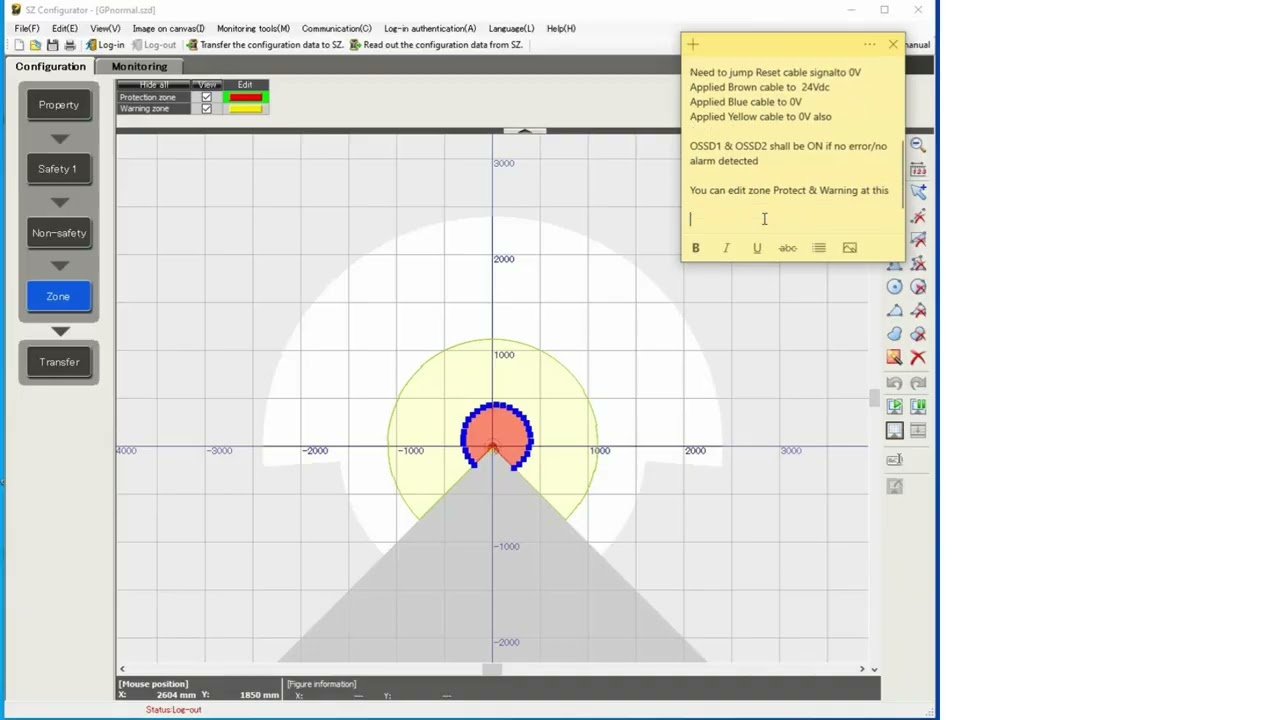Screen dimensions: 1280x720
Task: Click the Print icon in toolbar
Action: click(x=70, y=45)
